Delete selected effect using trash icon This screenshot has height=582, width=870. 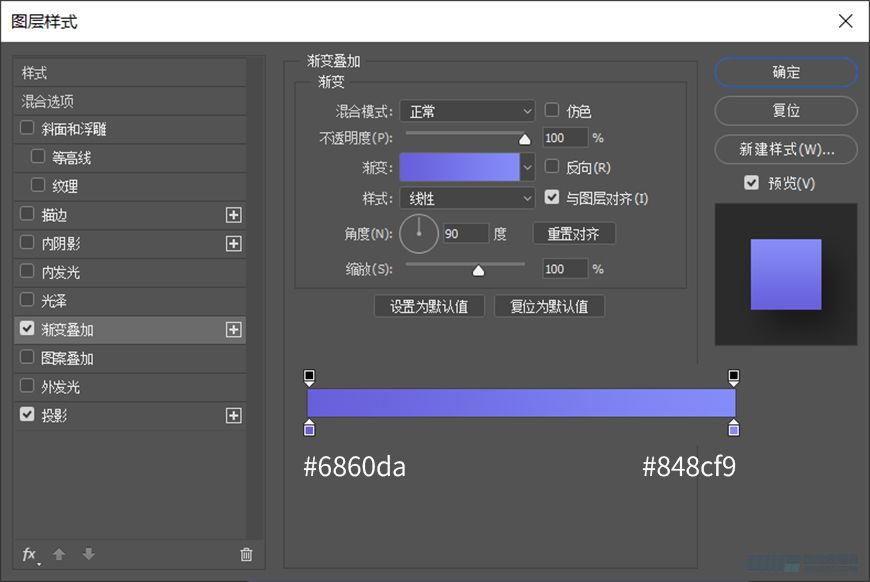click(x=245, y=554)
